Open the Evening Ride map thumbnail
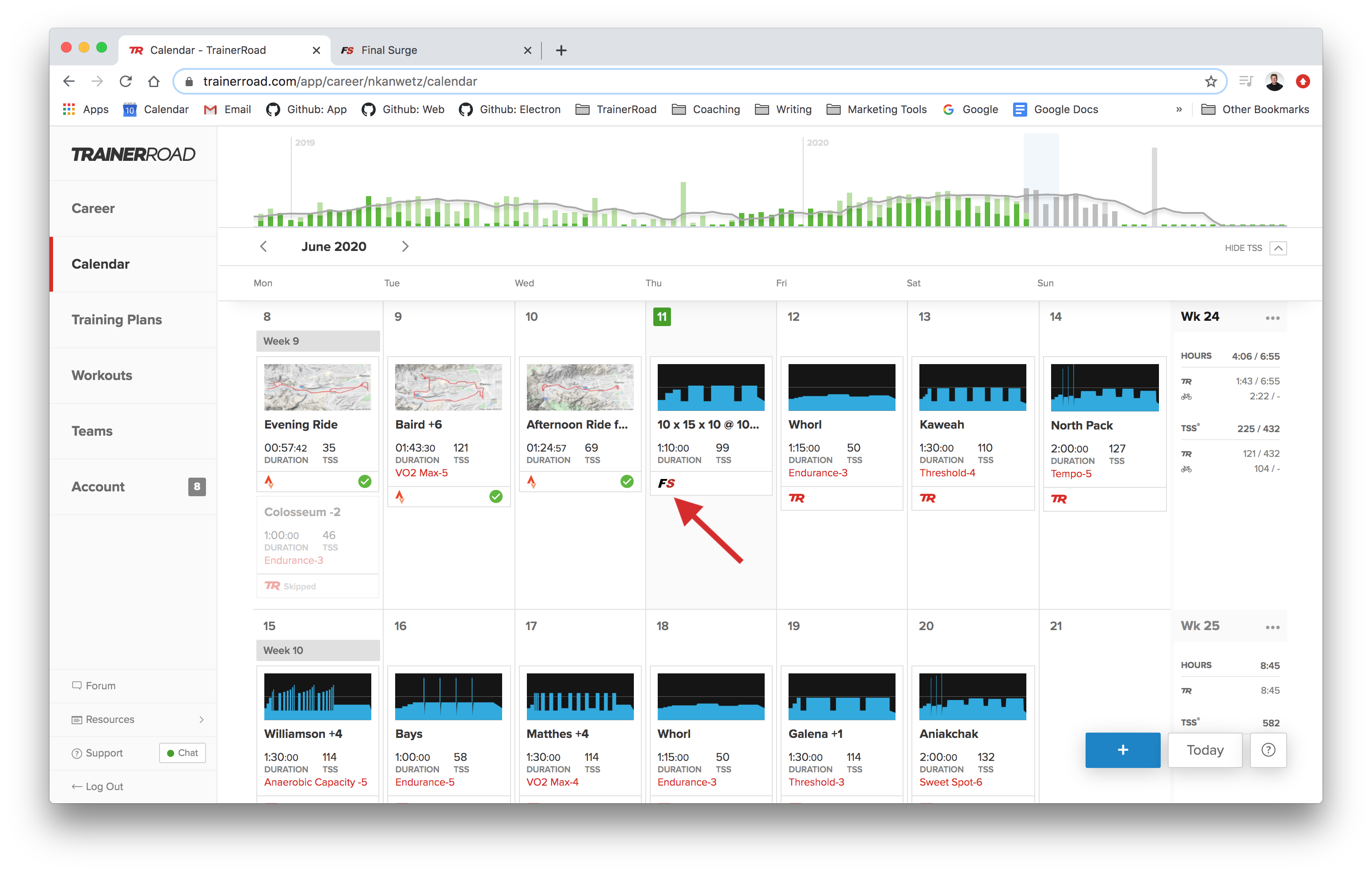The height and width of the screenshot is (874, 1372). (x=317, y=388)
